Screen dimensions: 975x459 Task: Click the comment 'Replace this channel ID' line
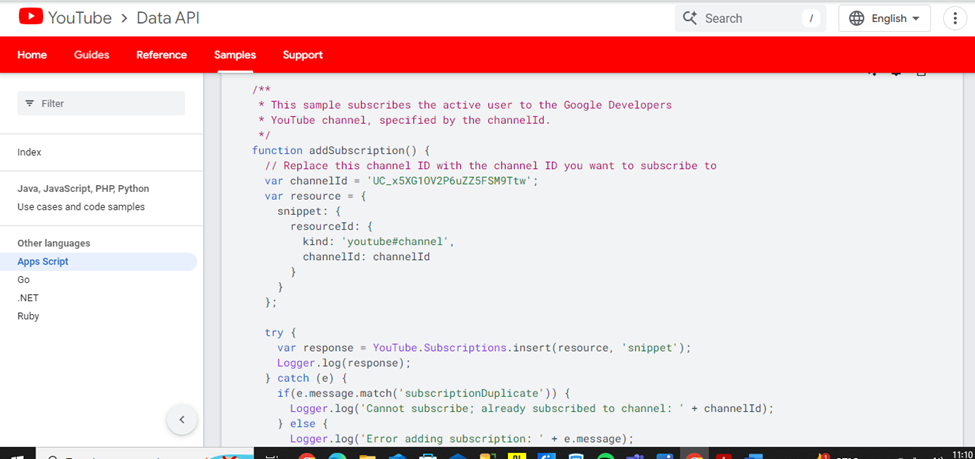point(491,165)
